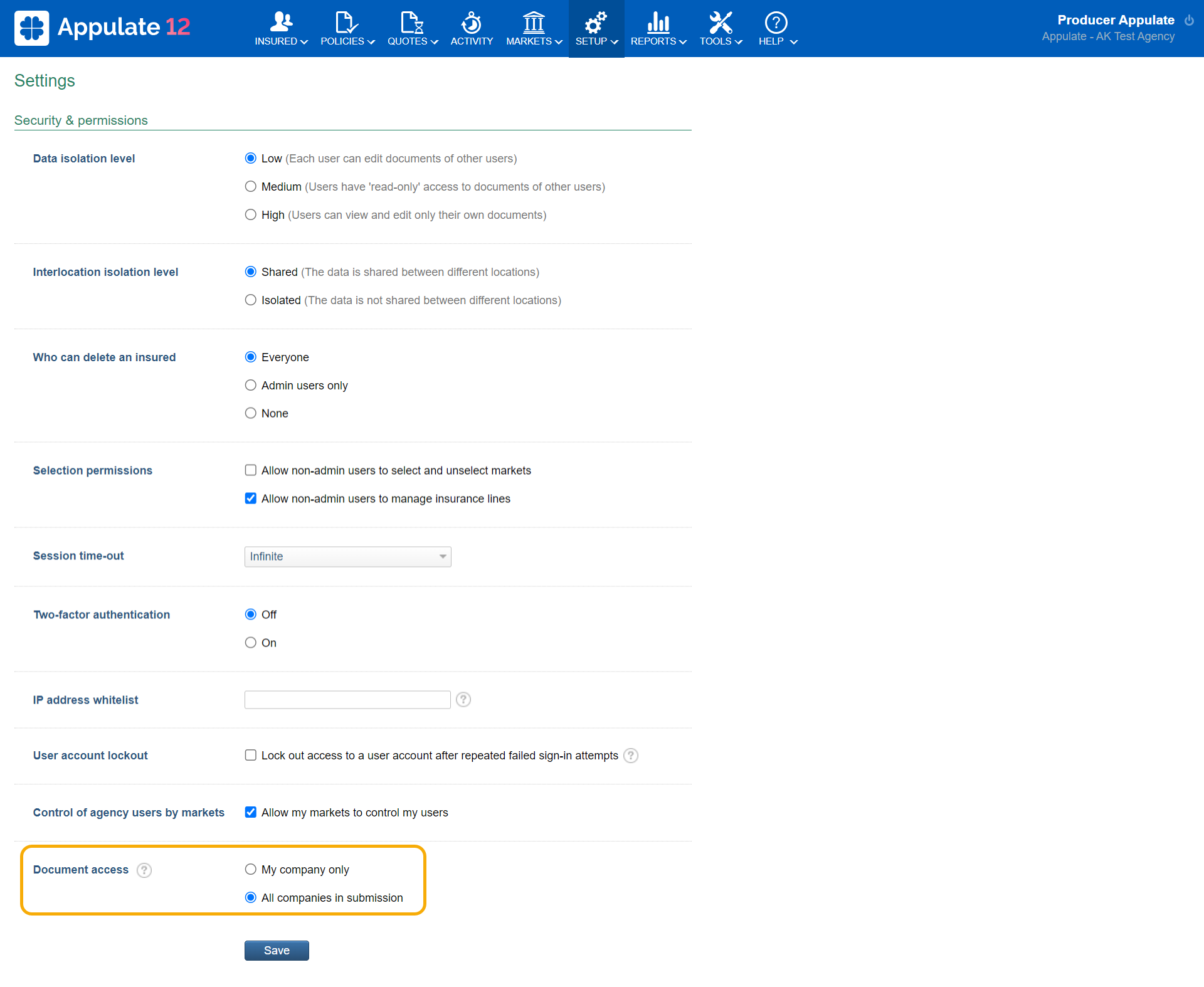Enable non-admin users to select markets
The width and height of the screenshot is (1204, 987).
coord(251,470)
